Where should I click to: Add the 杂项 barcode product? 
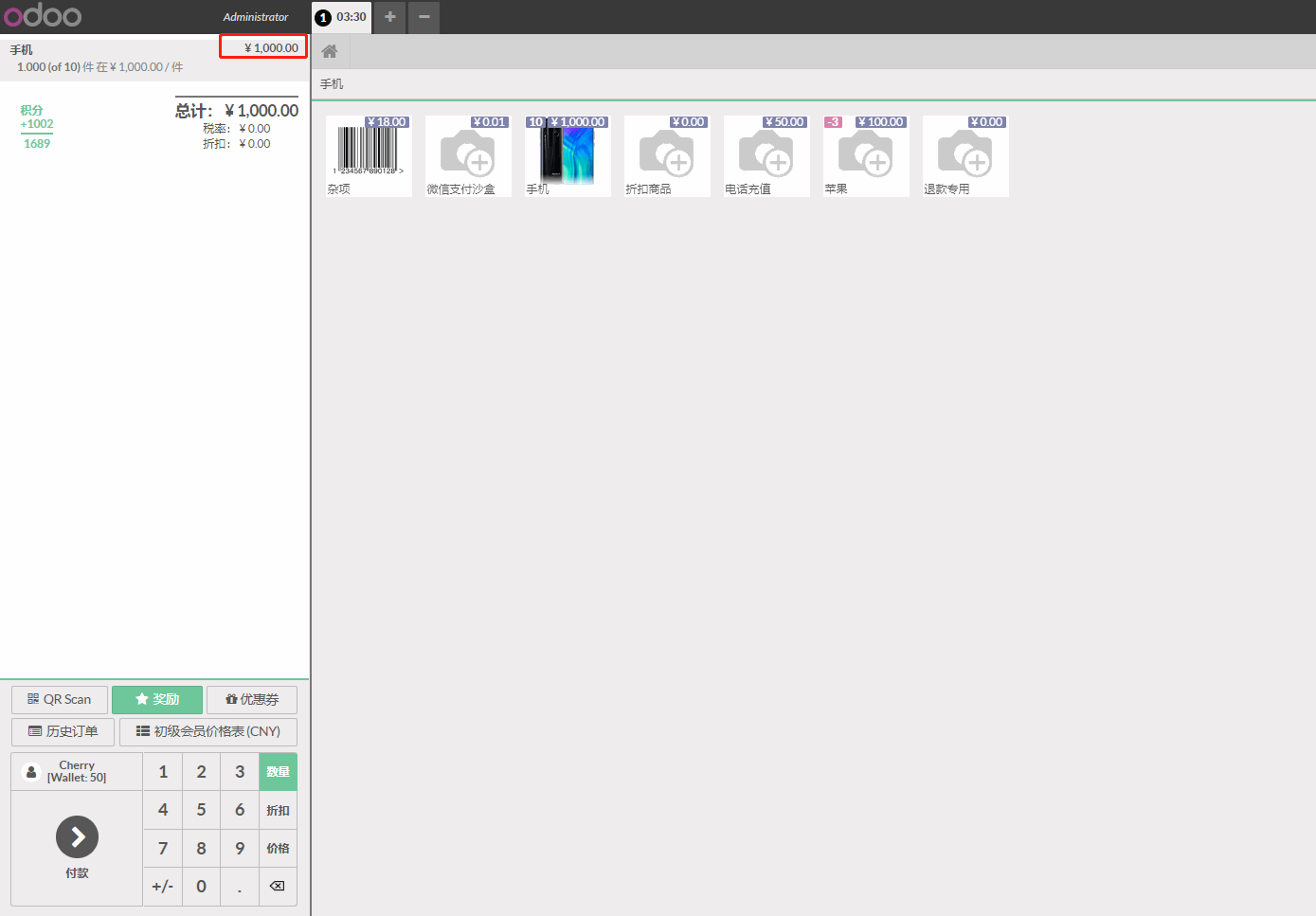tap(369, 156)
